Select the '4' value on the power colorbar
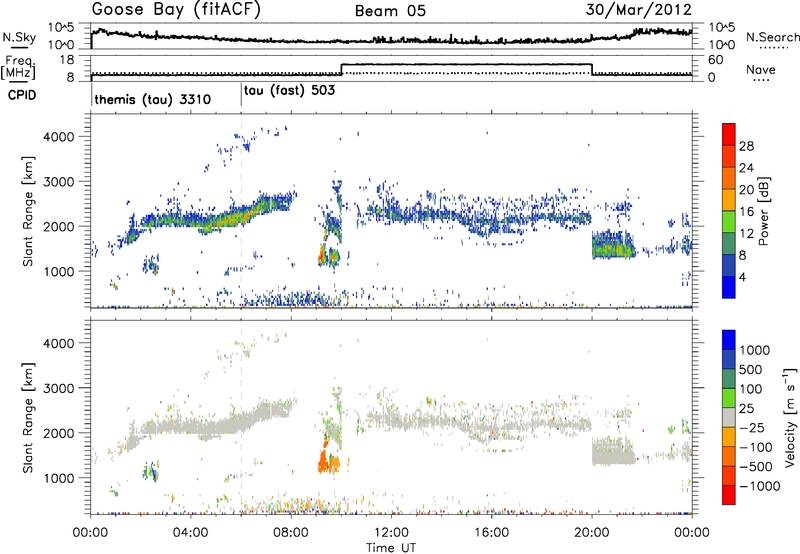The image size is (800, 554). [x=742, y=277]
